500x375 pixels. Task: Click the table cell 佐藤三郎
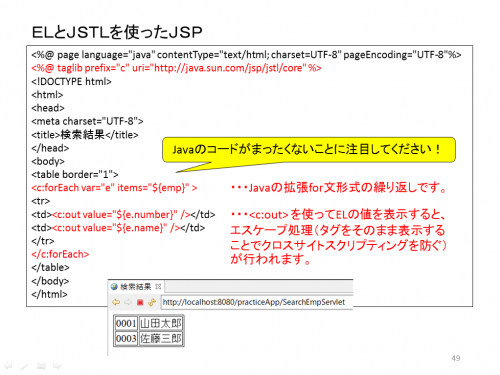click(x=161, y=339)
